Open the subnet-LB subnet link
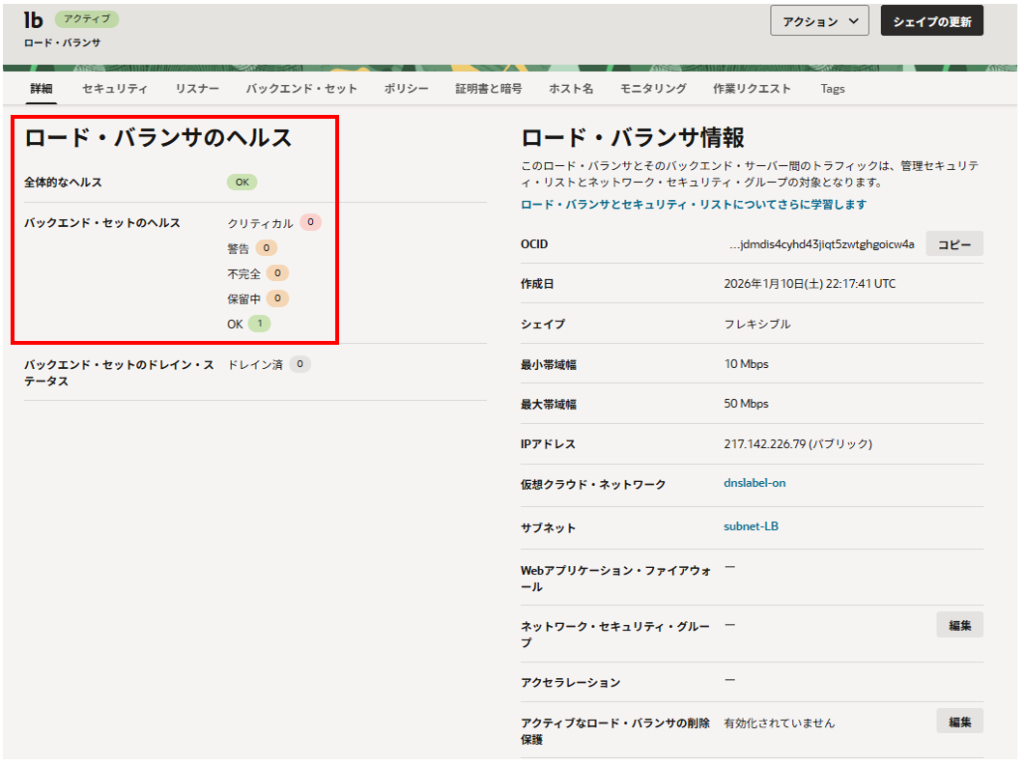Image resolution: width=1024 pixels, height=765 pixels. coord(750,526)
